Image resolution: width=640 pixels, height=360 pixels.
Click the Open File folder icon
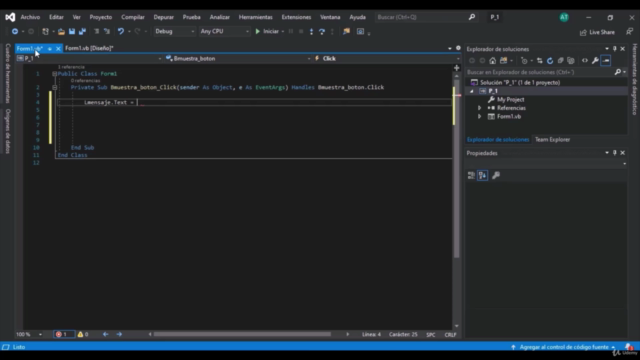(61, 31)
